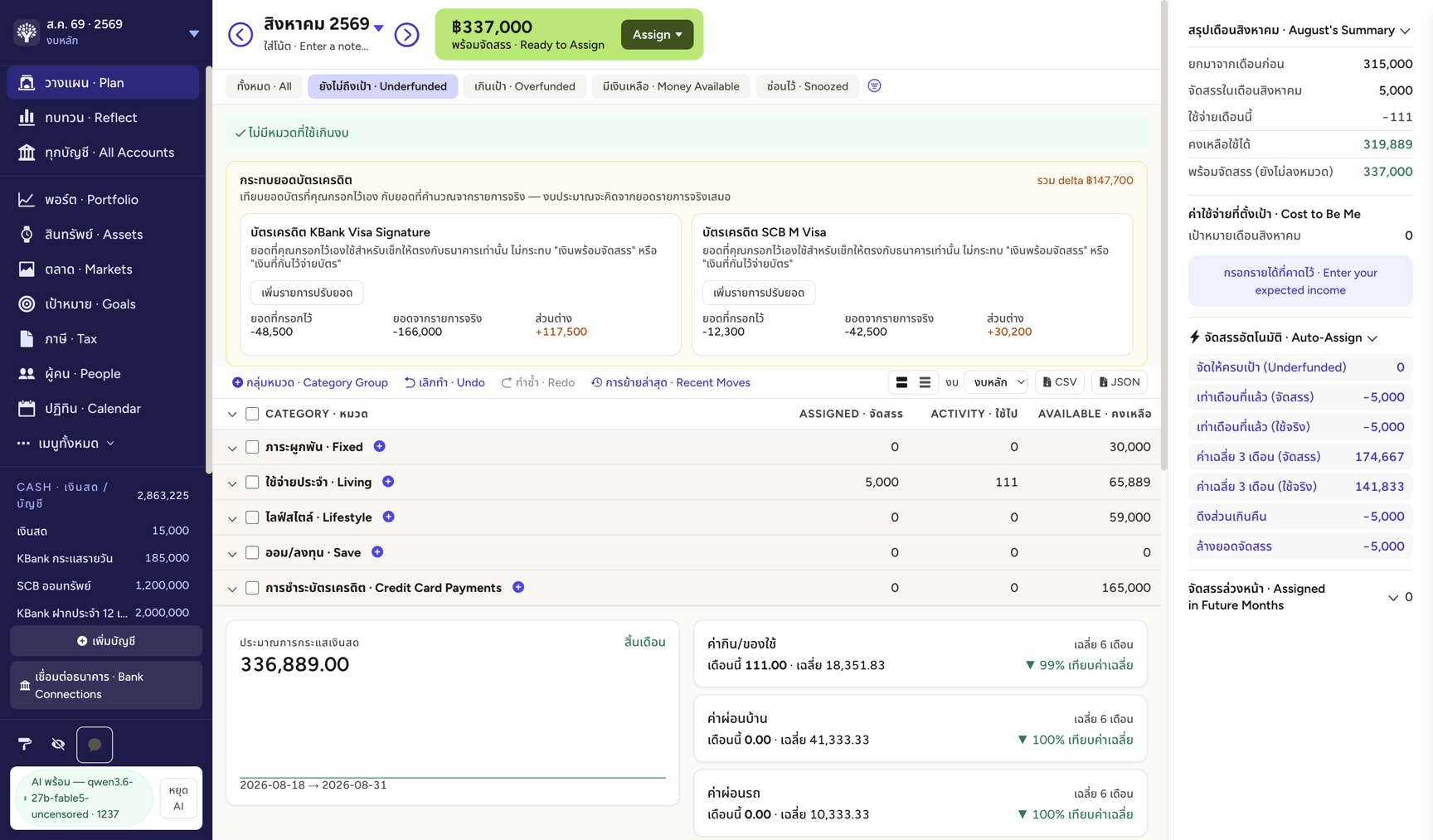Image resolution: width=1433 pixels, height=840 pixels.
Task: Click Add Account button
Action: click(x=106, y=641)
